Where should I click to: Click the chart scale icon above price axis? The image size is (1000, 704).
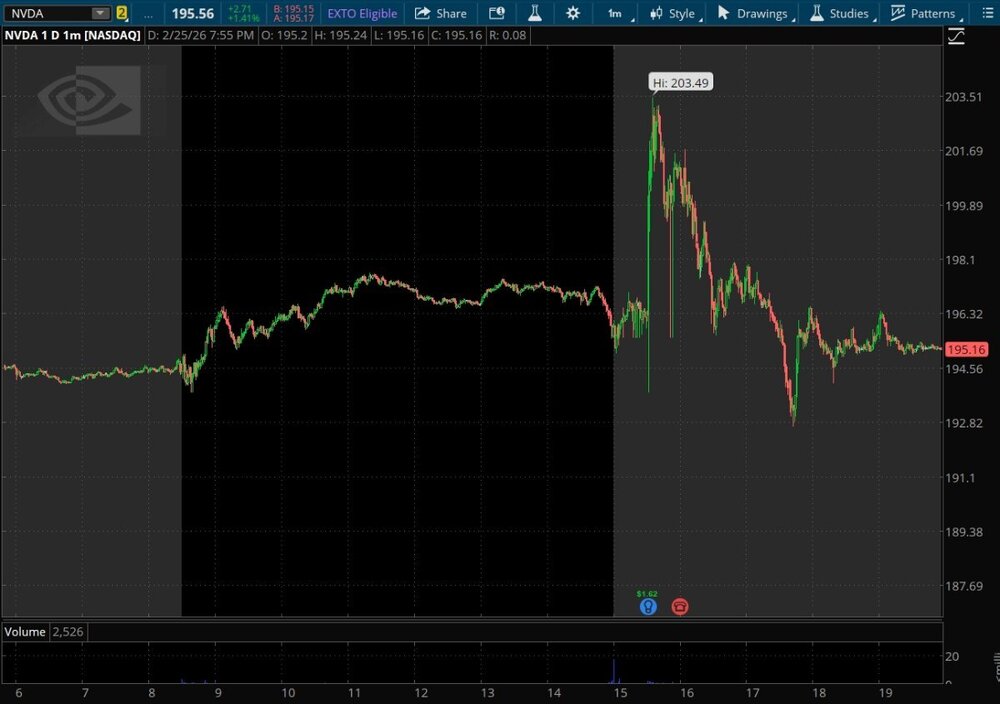[956, 37]
